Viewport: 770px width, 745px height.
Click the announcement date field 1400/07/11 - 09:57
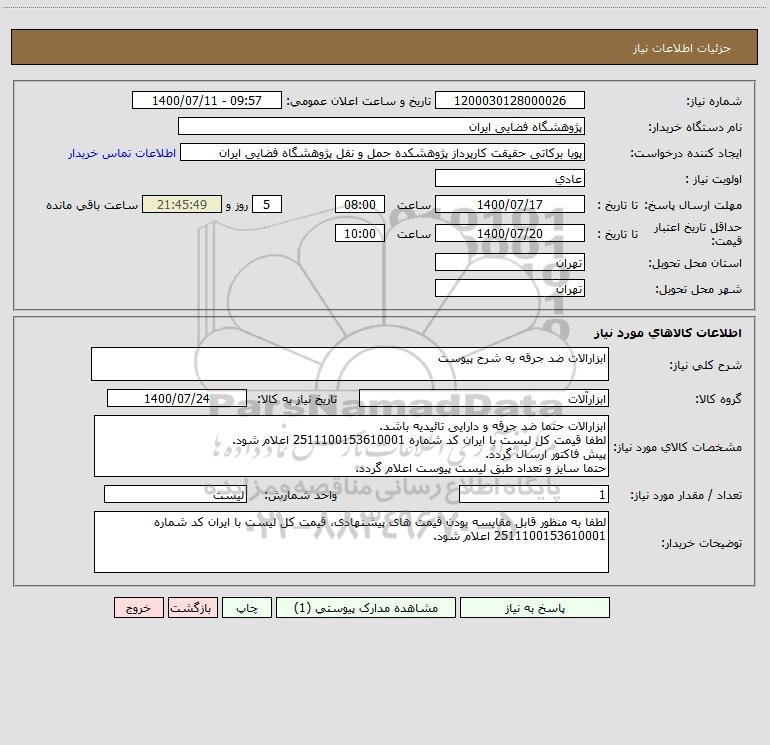pos(207,100)
